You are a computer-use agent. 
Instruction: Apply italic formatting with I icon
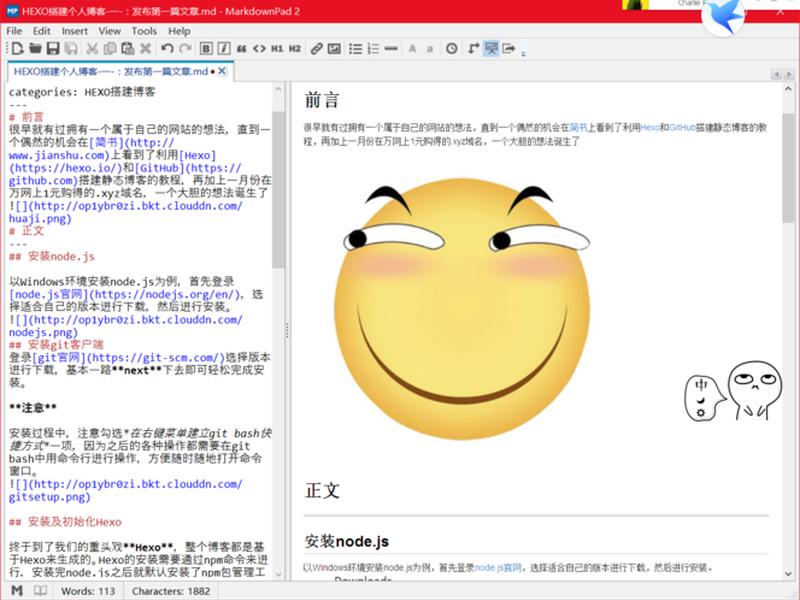[x=223, y=48]
